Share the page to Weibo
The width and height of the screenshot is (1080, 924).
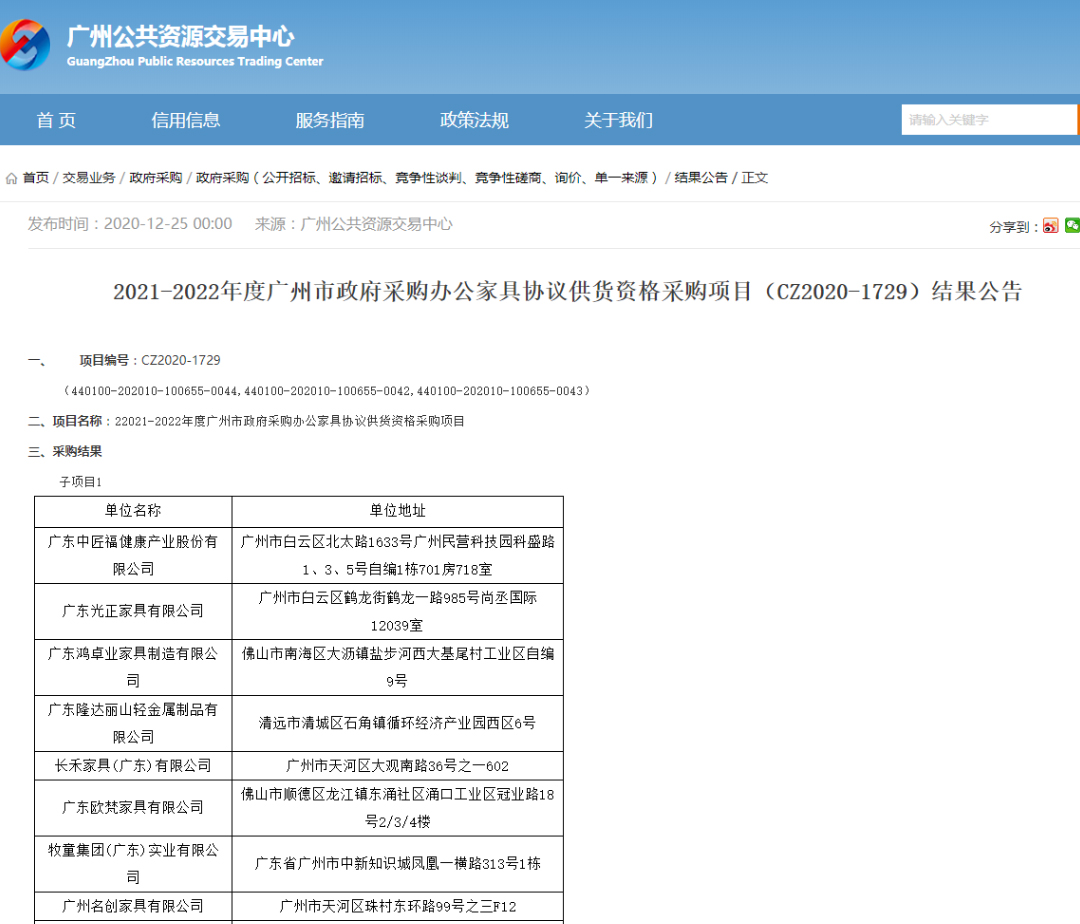tap(1050, 226)
